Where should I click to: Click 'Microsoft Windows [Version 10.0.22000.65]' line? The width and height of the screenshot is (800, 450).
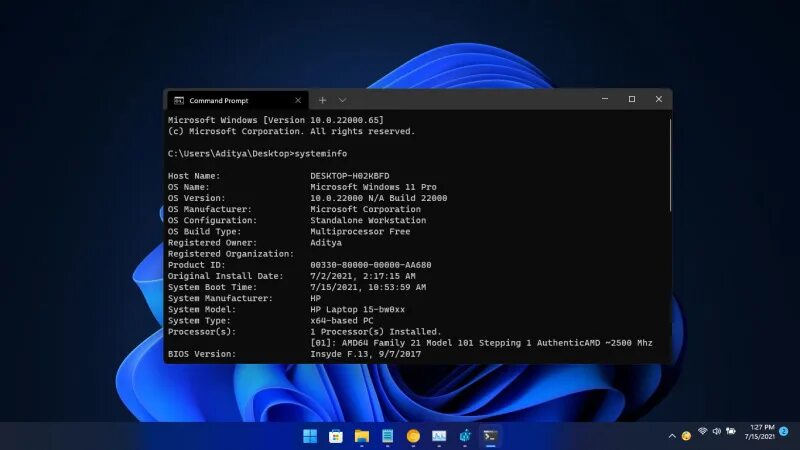point(276,120)
